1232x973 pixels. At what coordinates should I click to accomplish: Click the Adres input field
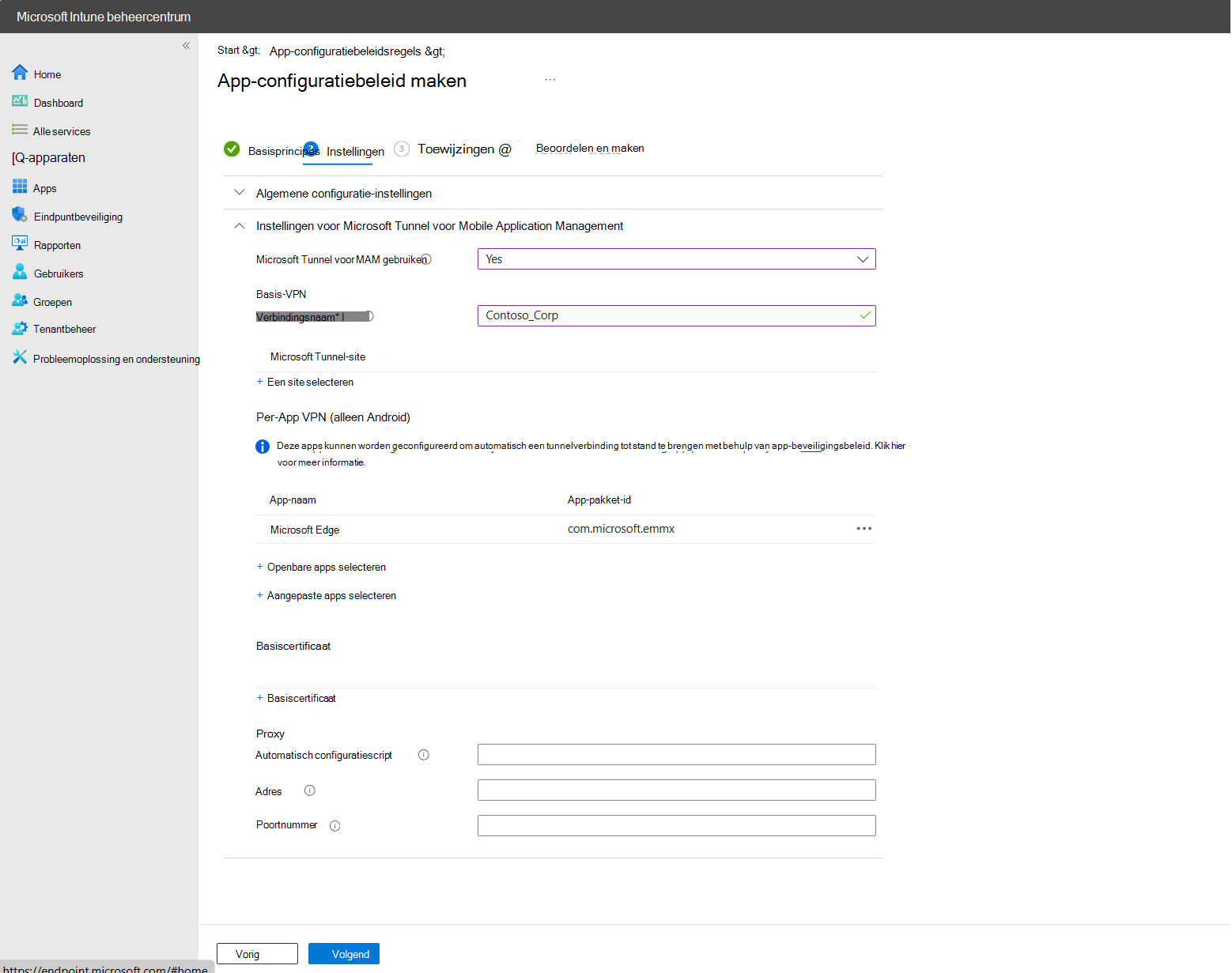pyautogui.click(x=677, y=790)
